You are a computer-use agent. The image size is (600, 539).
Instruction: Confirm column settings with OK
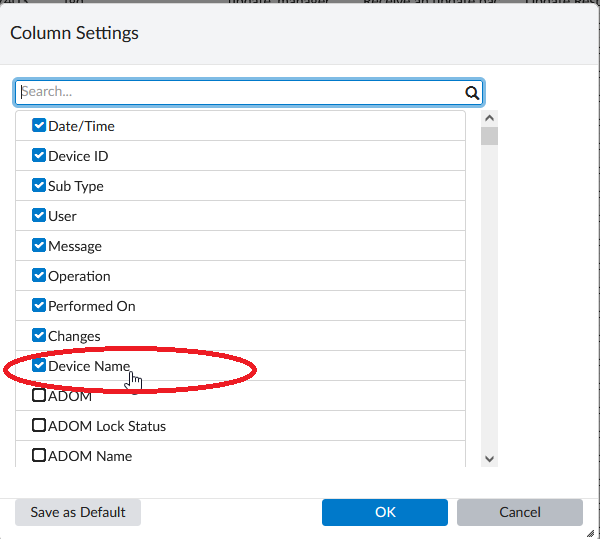coord(386,512)
